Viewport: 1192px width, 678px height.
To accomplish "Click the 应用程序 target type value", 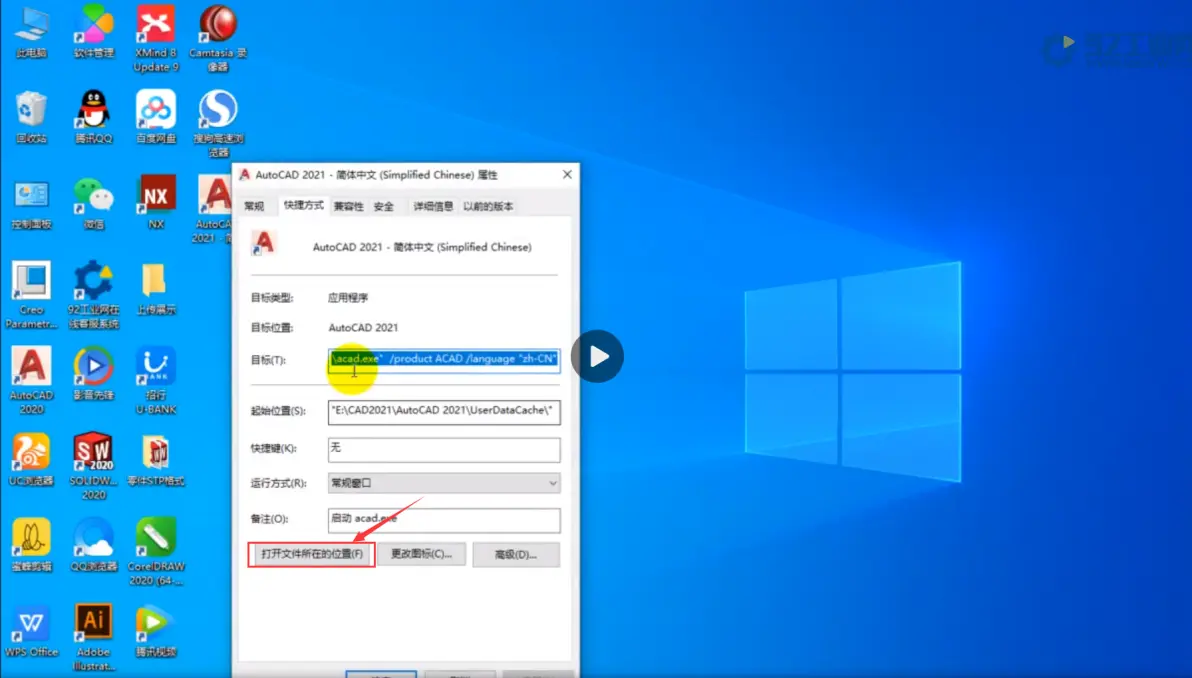I will point(348,298).
